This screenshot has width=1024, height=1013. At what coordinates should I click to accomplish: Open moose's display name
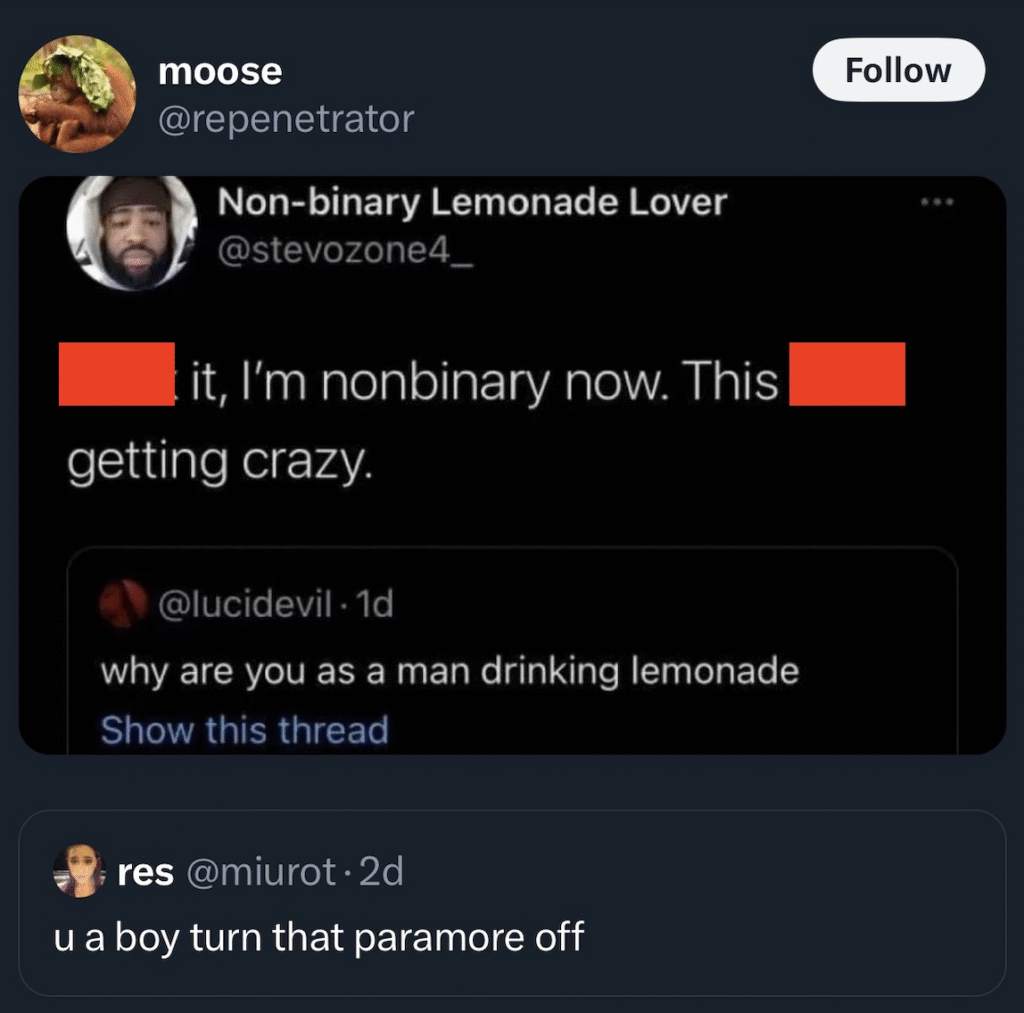(219, 70)
